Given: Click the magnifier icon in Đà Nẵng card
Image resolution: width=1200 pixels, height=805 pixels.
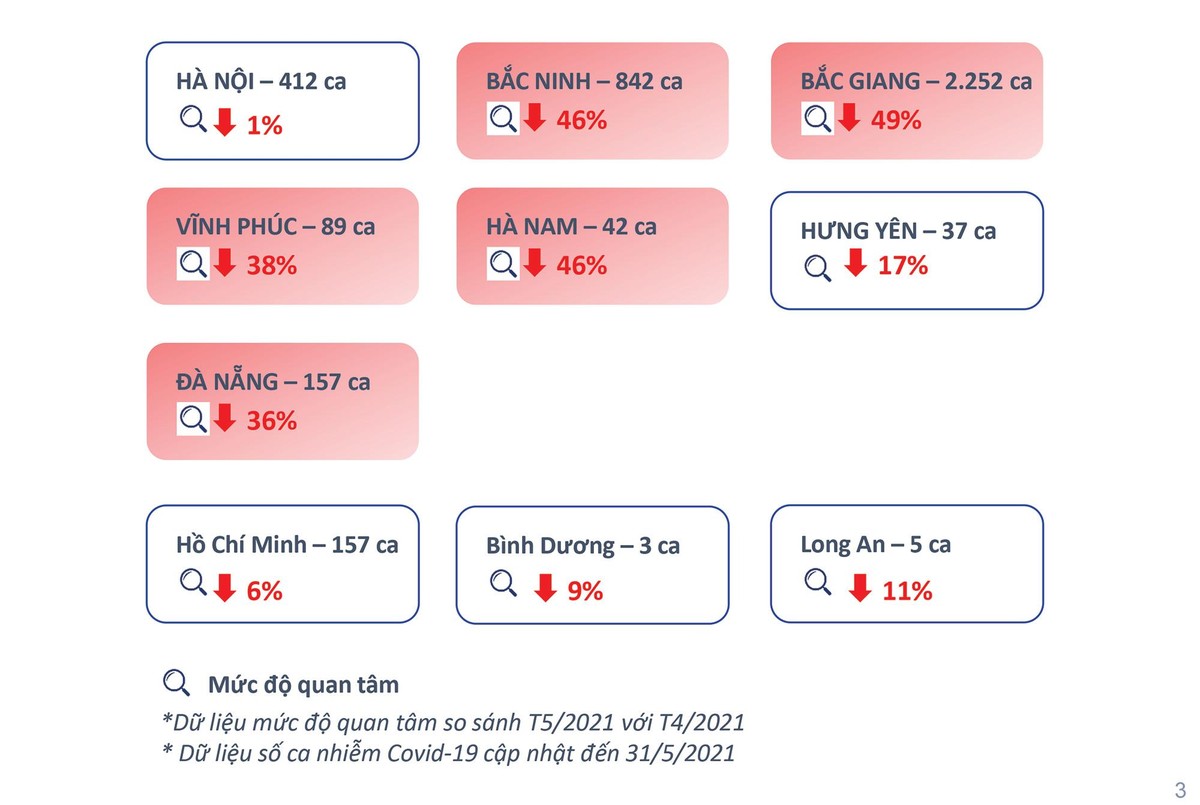Looking at the screenshot, I should [x=193, y=419].
